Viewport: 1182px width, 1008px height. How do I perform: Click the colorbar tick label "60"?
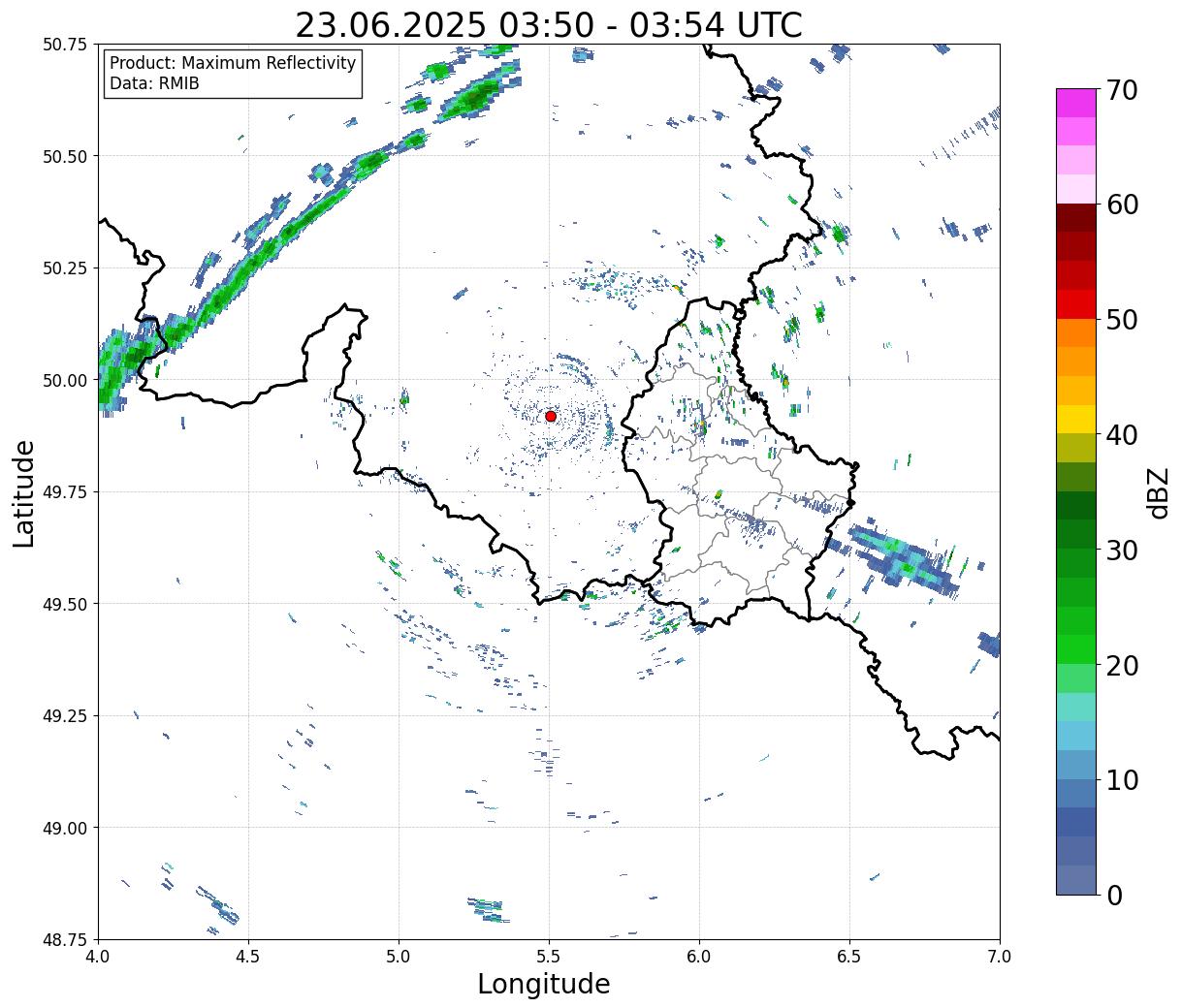[1121, 205]
